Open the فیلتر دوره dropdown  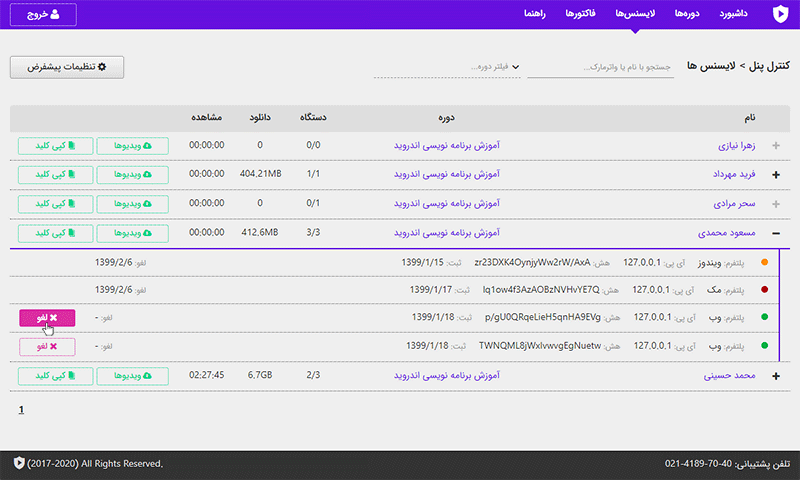coord(447,67)
